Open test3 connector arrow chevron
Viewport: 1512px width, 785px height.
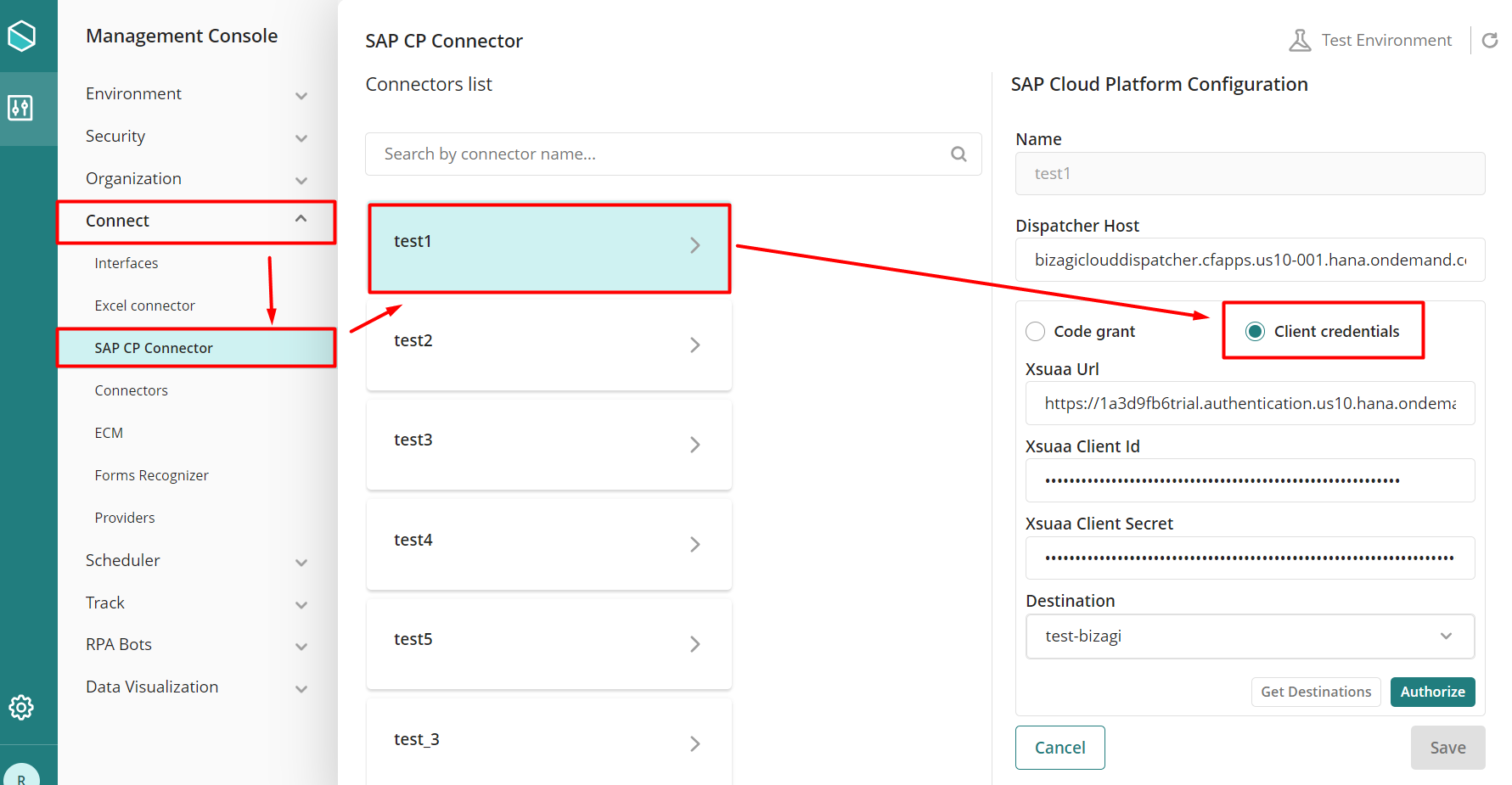pyautogui.click(x=695, y=445)
